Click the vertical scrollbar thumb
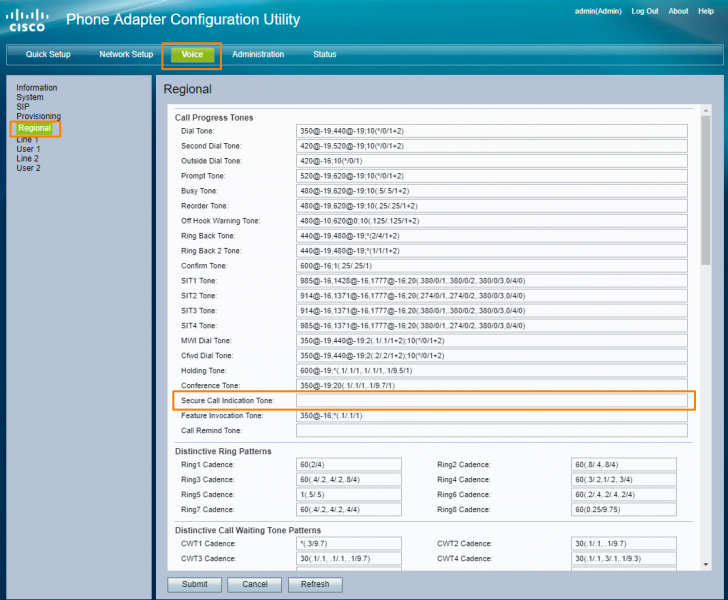The height and width of the screenshot is (600, 728). coord(706,190)
